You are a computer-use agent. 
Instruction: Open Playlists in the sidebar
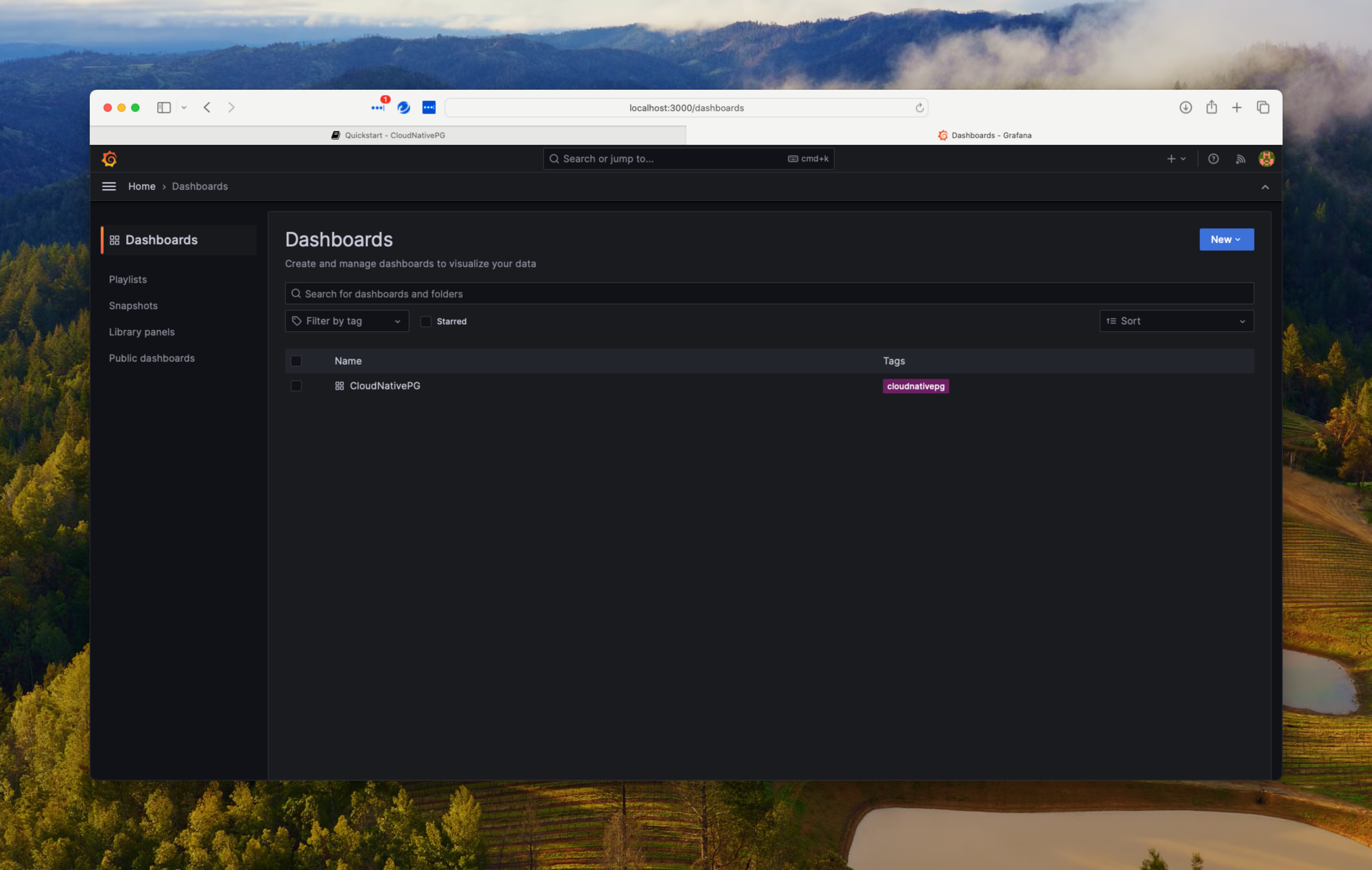click(x=128, y=279)
